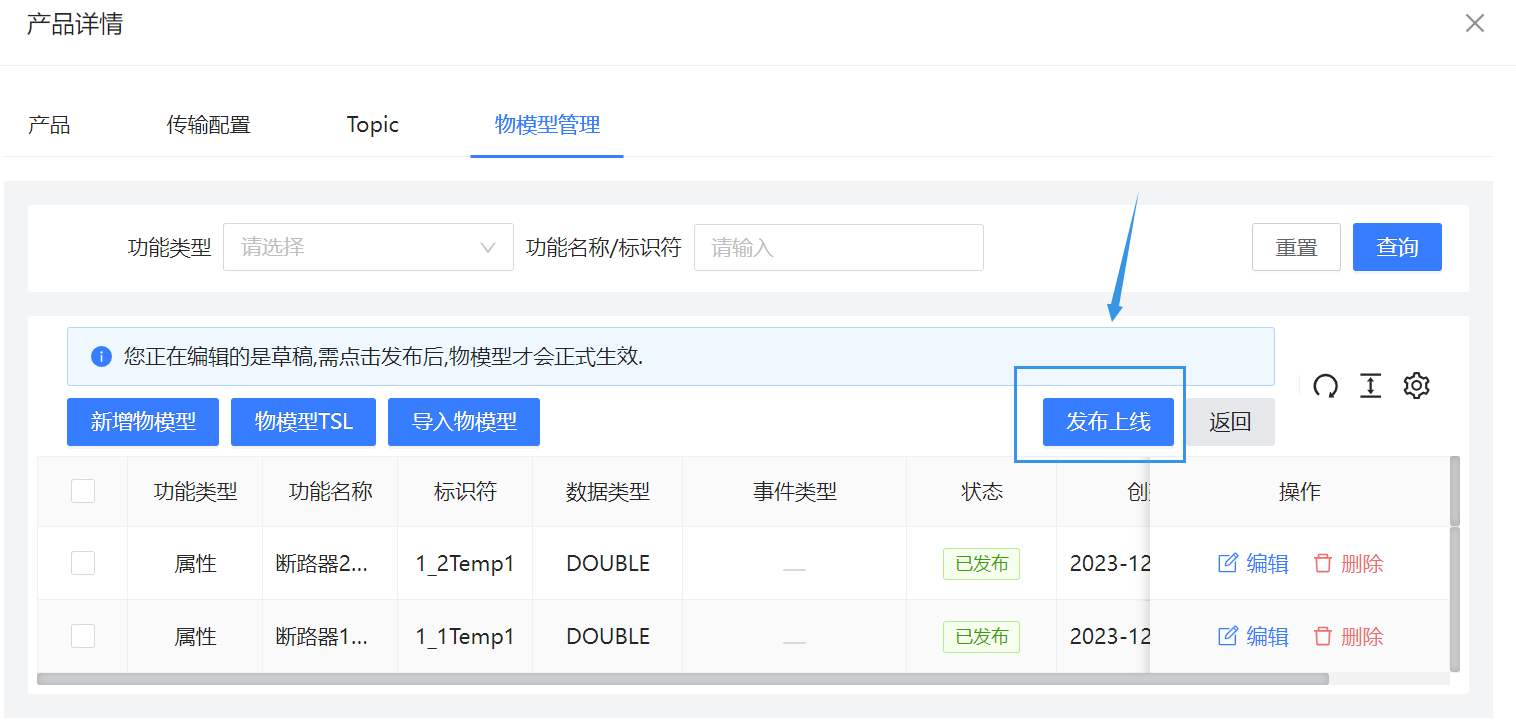This screenshot has width=1516, height=724.
Task: Close the 产品详情 dialog
Action: click(1474, 24)
